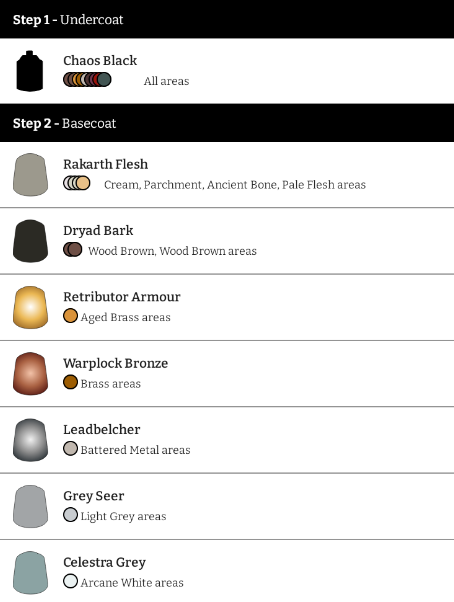
Task: Click the Dryad Bark paint pot icon
Action: point(30,241)
